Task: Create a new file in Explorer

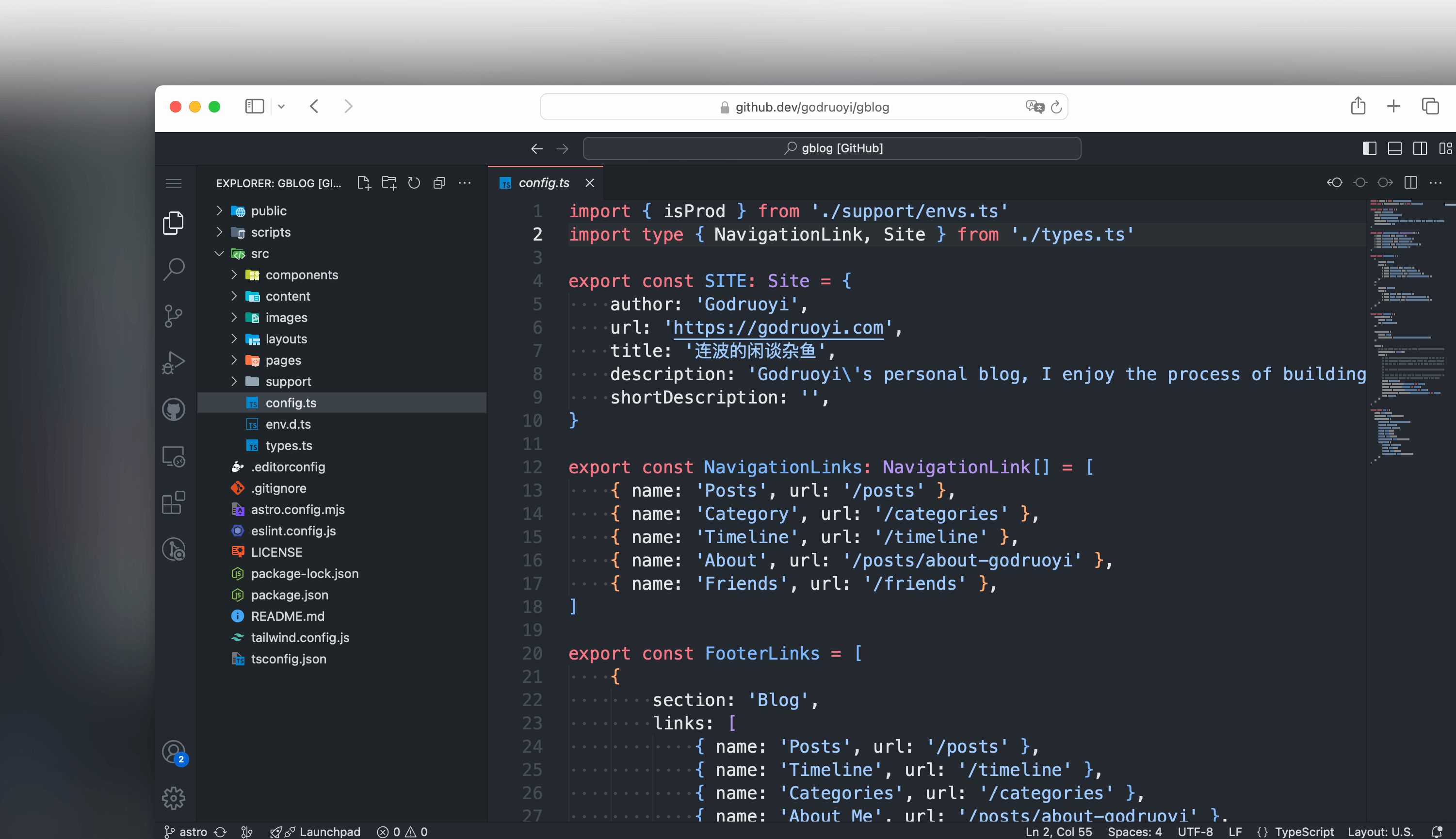Action: pos(364,183)
